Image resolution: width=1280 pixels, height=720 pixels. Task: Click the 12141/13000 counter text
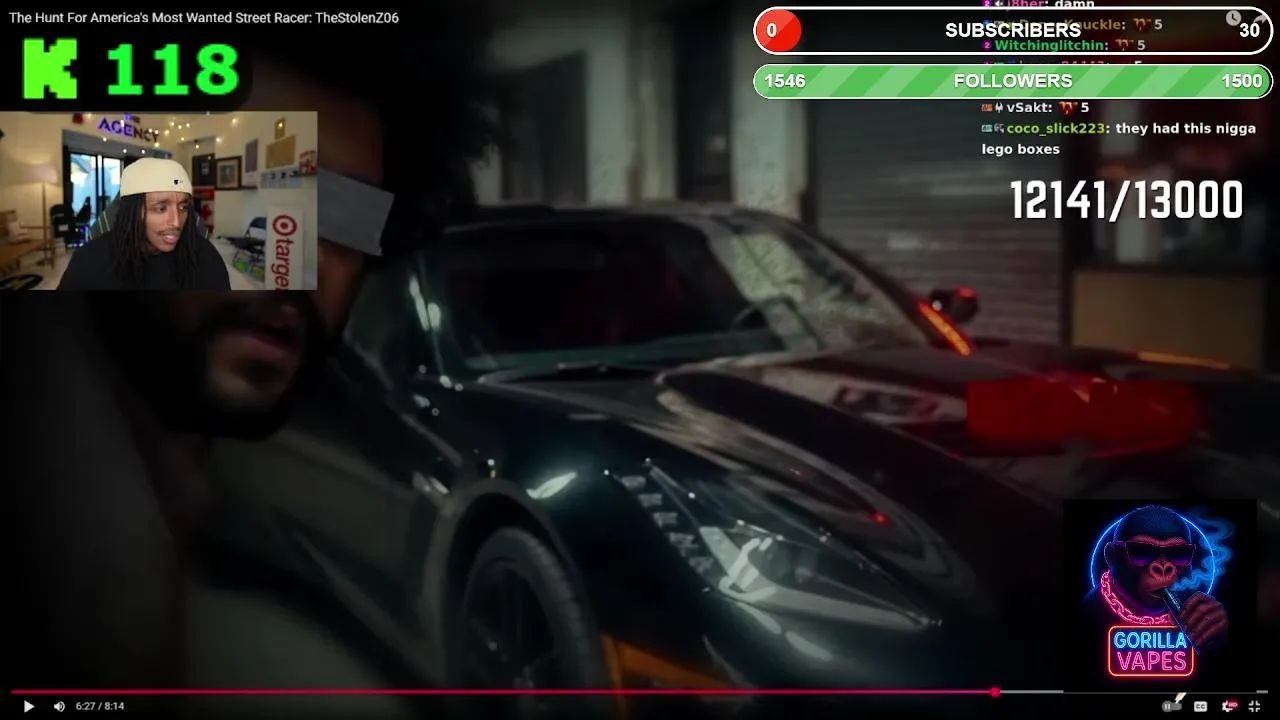pos(1126,201)
